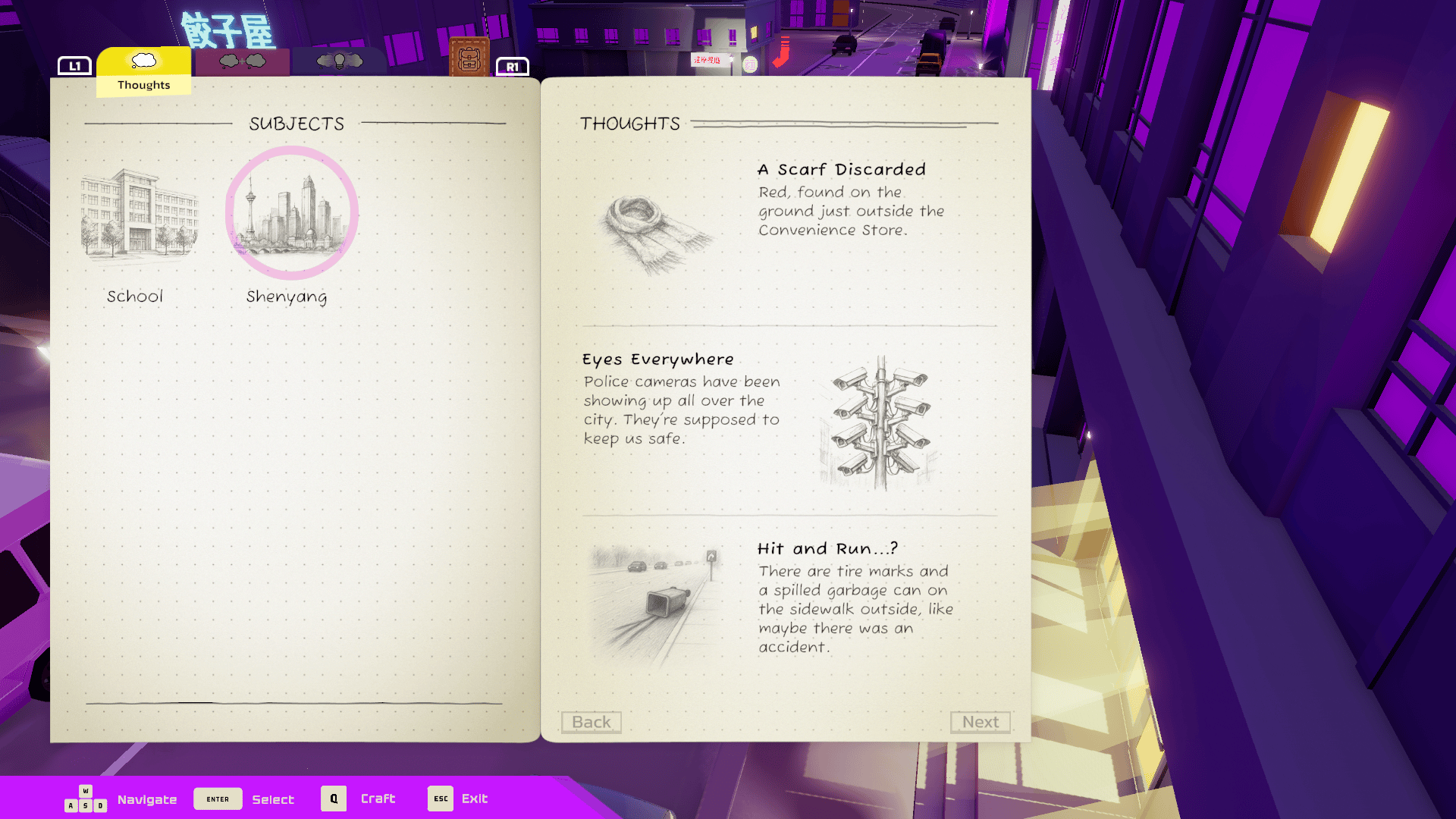Open the "Eyes Everywhere" thought title
Viewport: 1456px width, 819px height.
pyautogui.click(x=657, y=359)
